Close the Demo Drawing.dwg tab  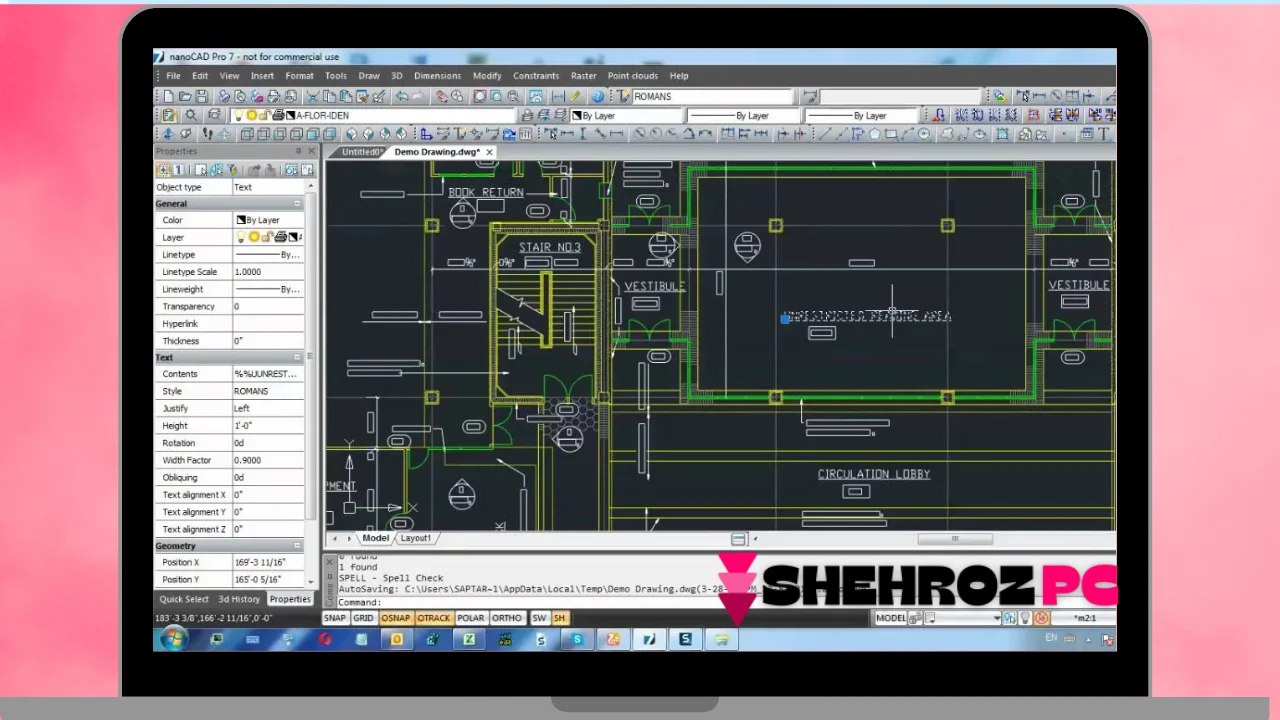coord(490,152)
